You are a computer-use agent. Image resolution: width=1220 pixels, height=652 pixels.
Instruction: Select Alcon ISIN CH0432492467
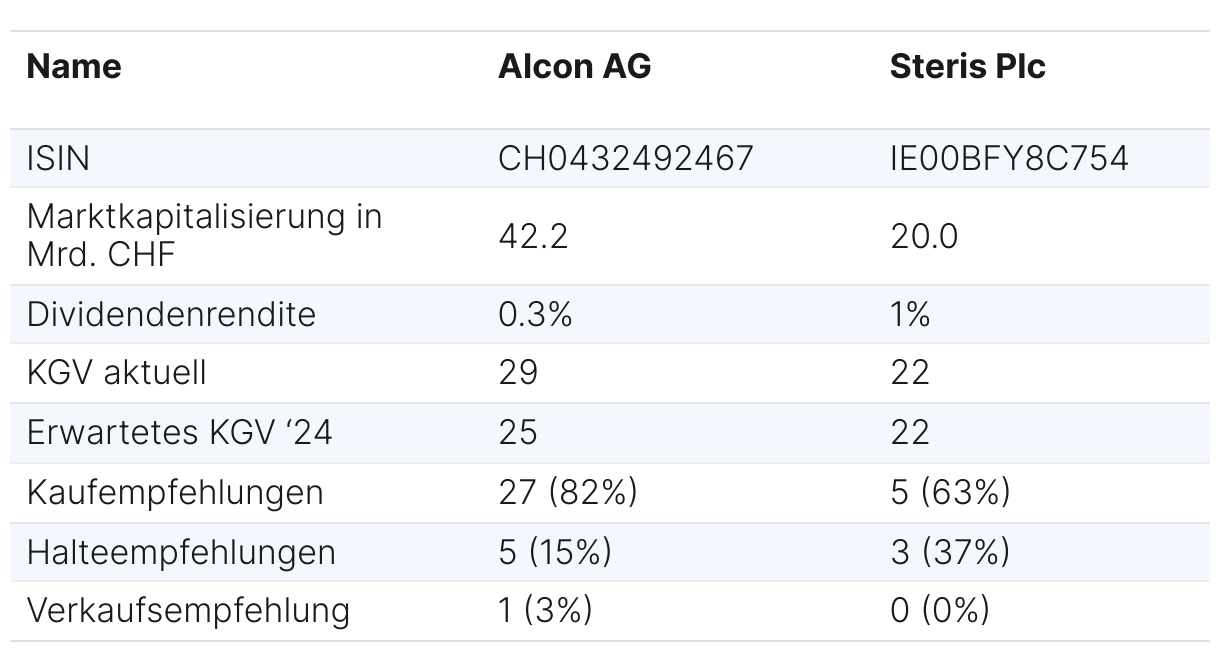tap(625, 158)
